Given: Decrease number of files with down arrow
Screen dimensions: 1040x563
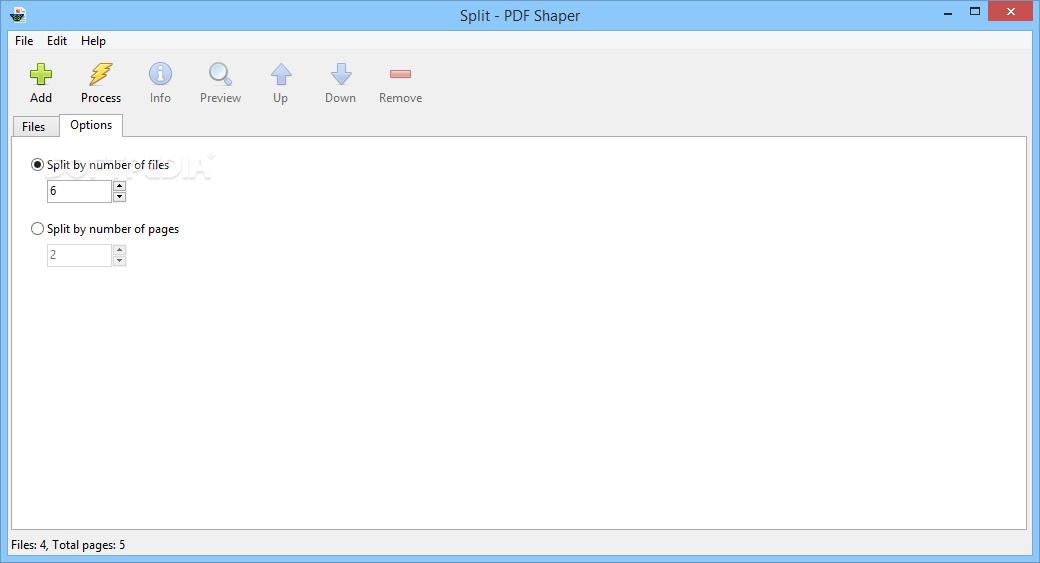Looking at the screenshot, I should (119, 197).
